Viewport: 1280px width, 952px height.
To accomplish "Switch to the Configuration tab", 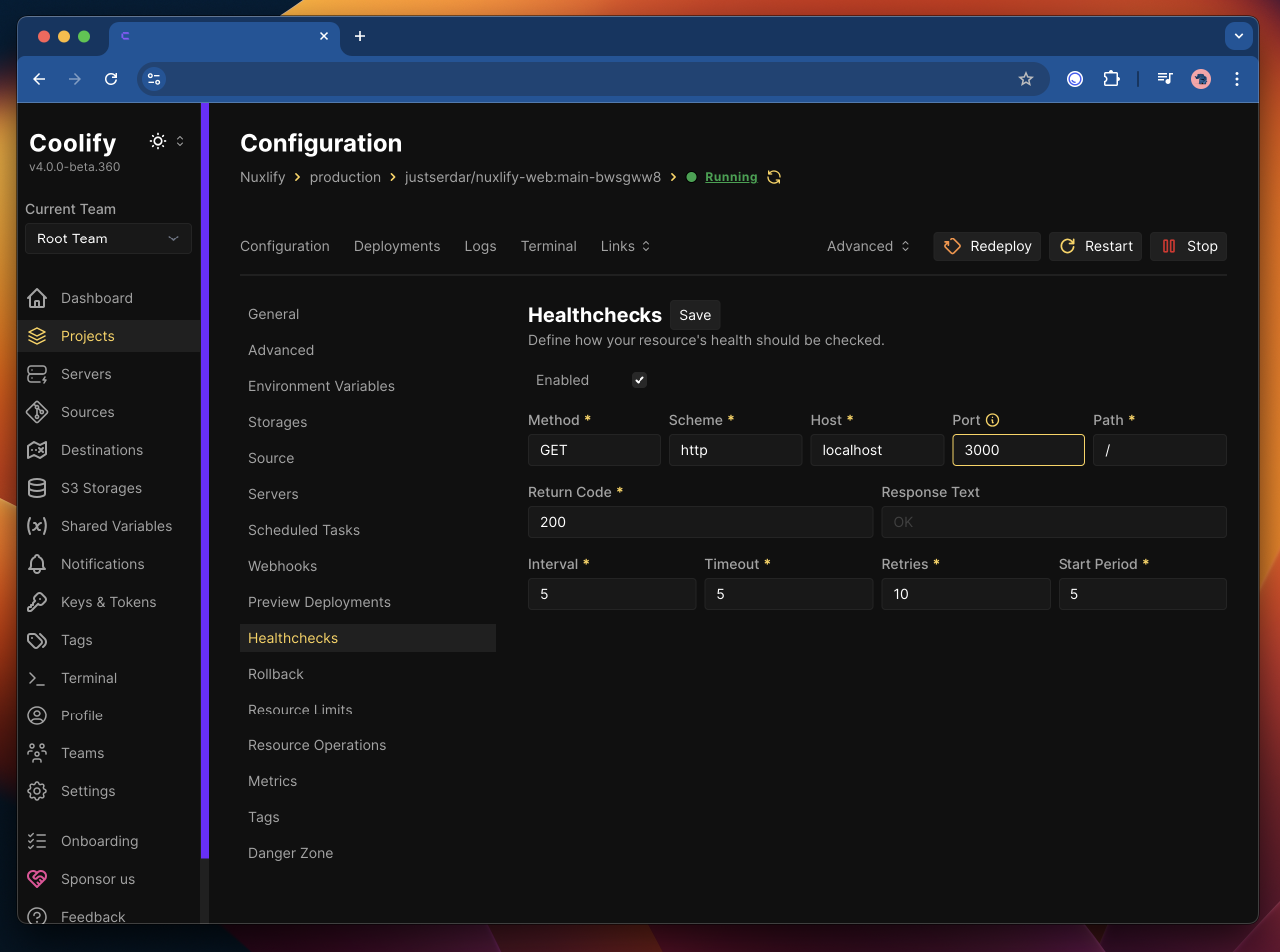I will pos(285,246).
